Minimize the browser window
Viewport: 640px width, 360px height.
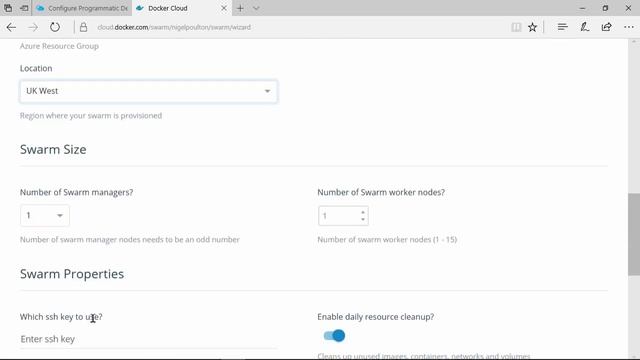coord(582,8)
